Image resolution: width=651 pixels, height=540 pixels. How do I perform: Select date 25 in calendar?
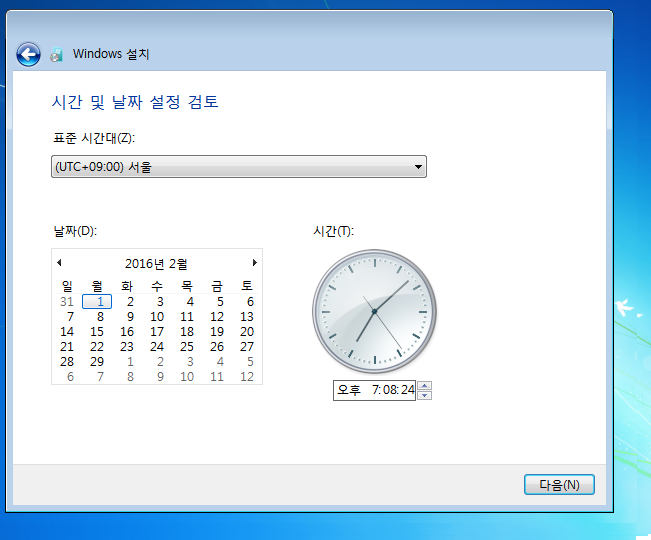[x=187, y=347]
